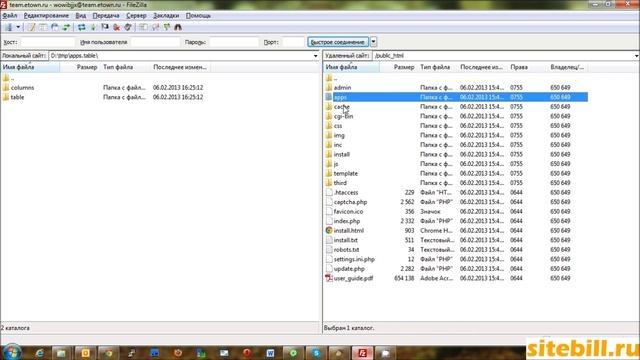Select the remote img folder
Viewport: 640px width, 360px height.
coord(339,135)
